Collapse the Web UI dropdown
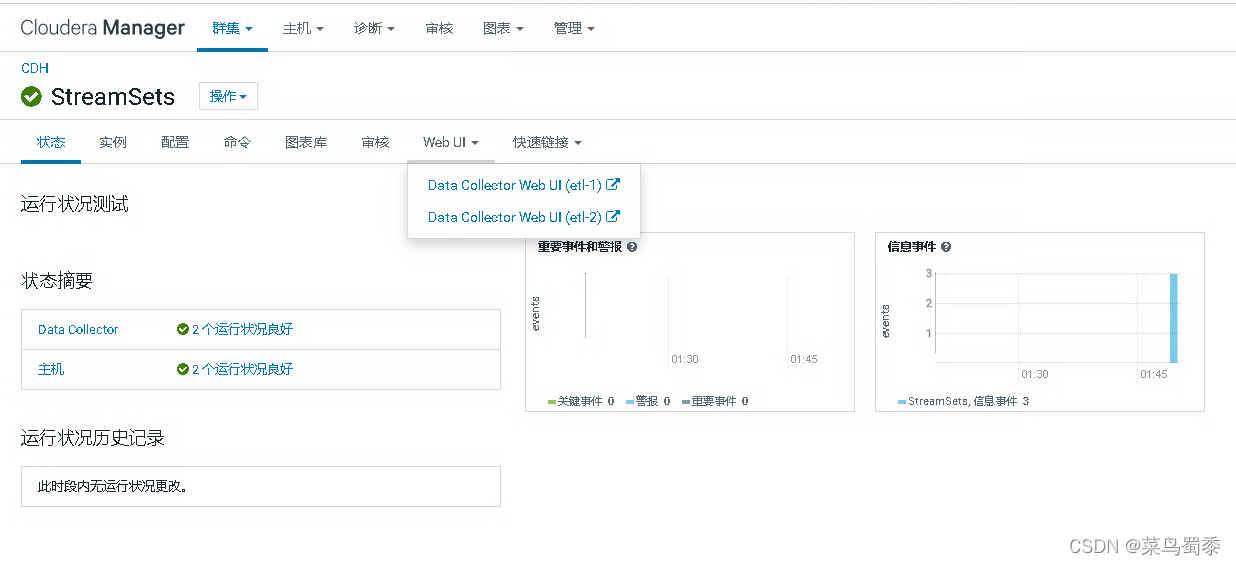 [x=451, y=142]
